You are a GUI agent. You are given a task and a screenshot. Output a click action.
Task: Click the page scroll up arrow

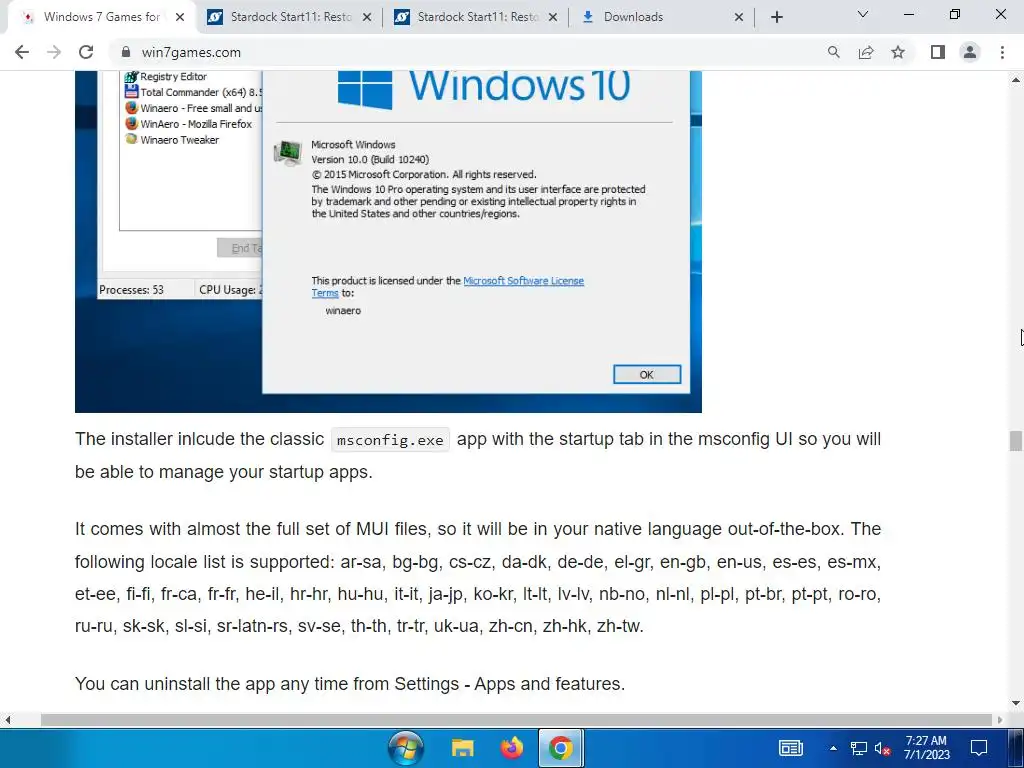(x=1016, y=80)
